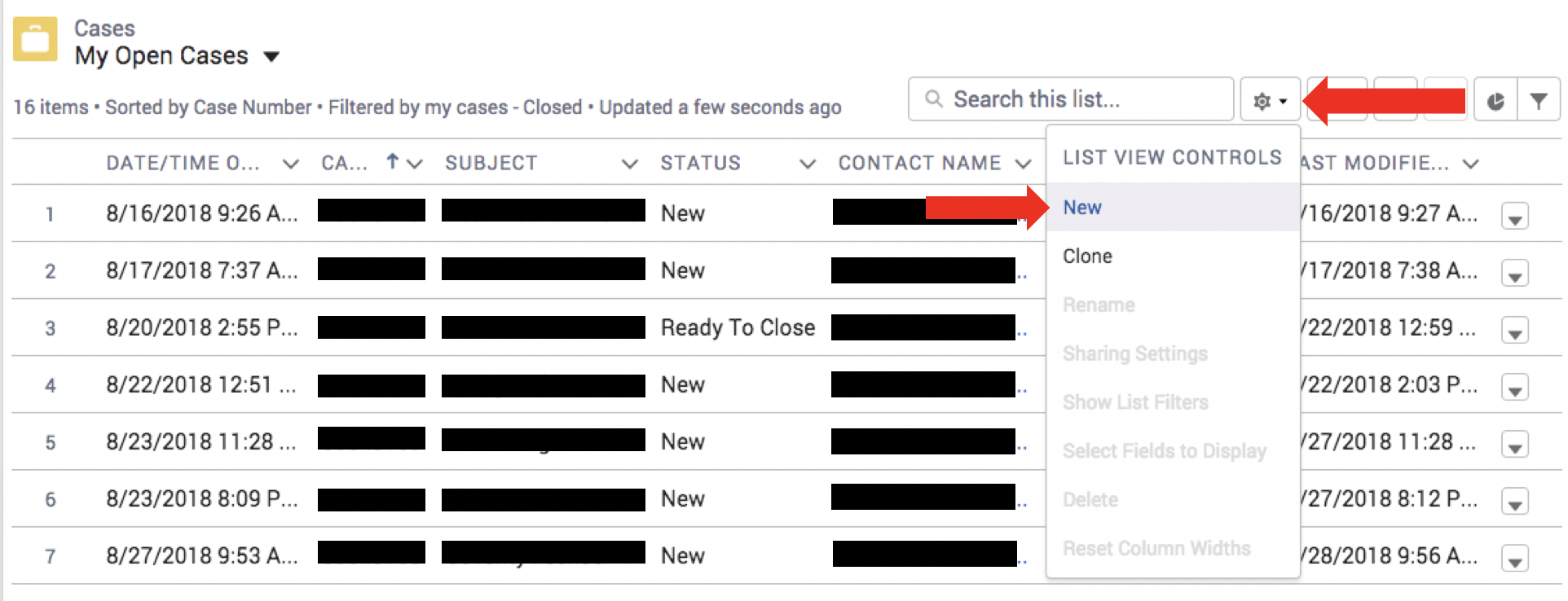Open row 5 actions dropdown arrow

tap(1514, 445)
